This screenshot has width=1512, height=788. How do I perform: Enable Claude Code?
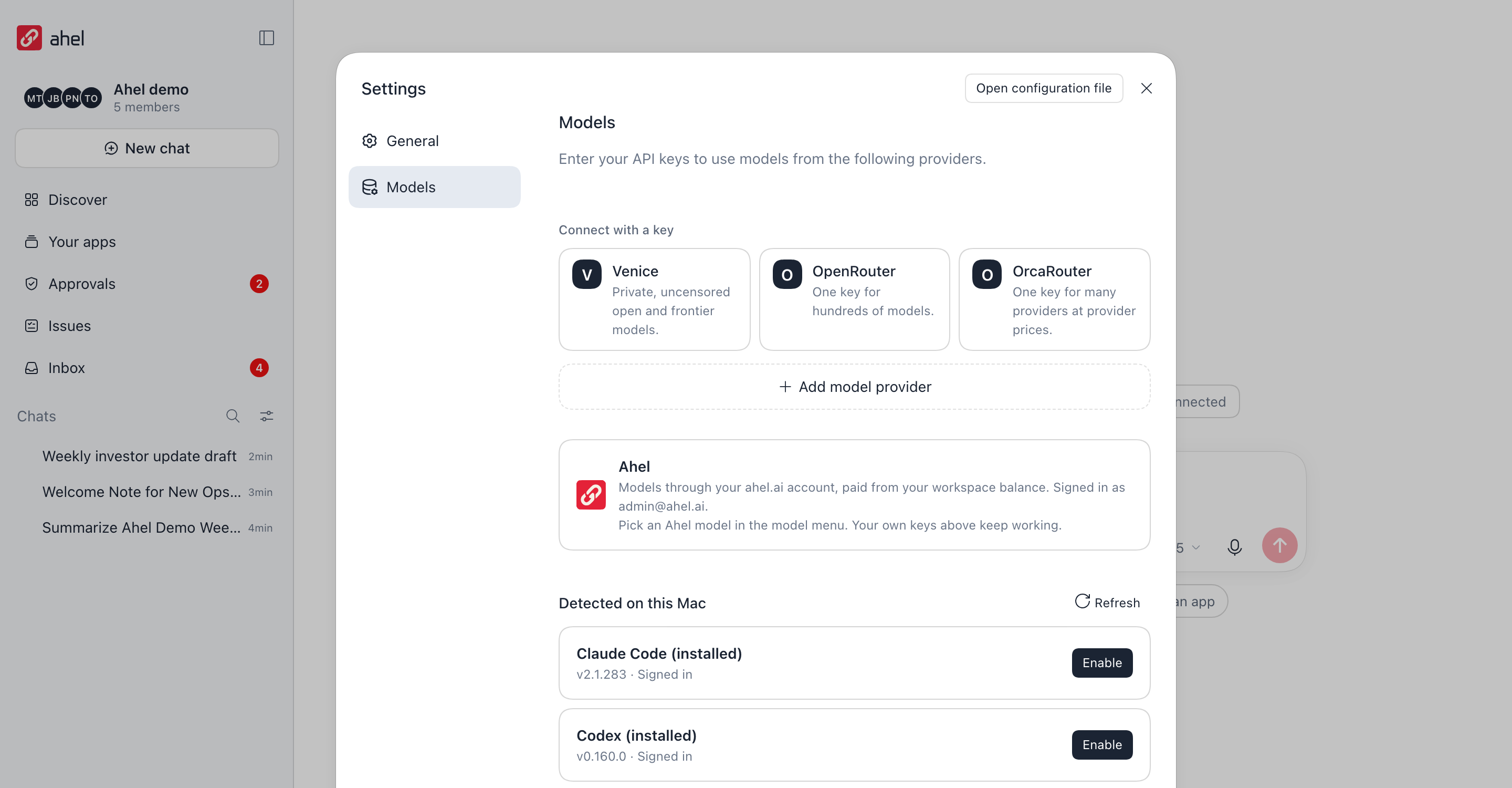coord(1102,663)
